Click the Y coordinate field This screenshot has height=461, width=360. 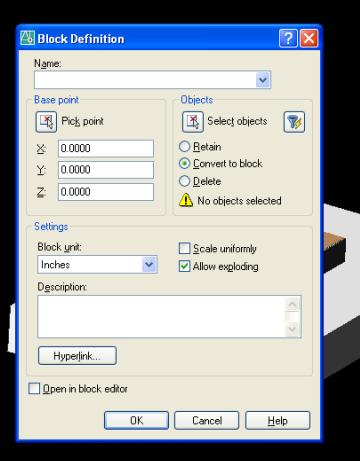(106, 170)
